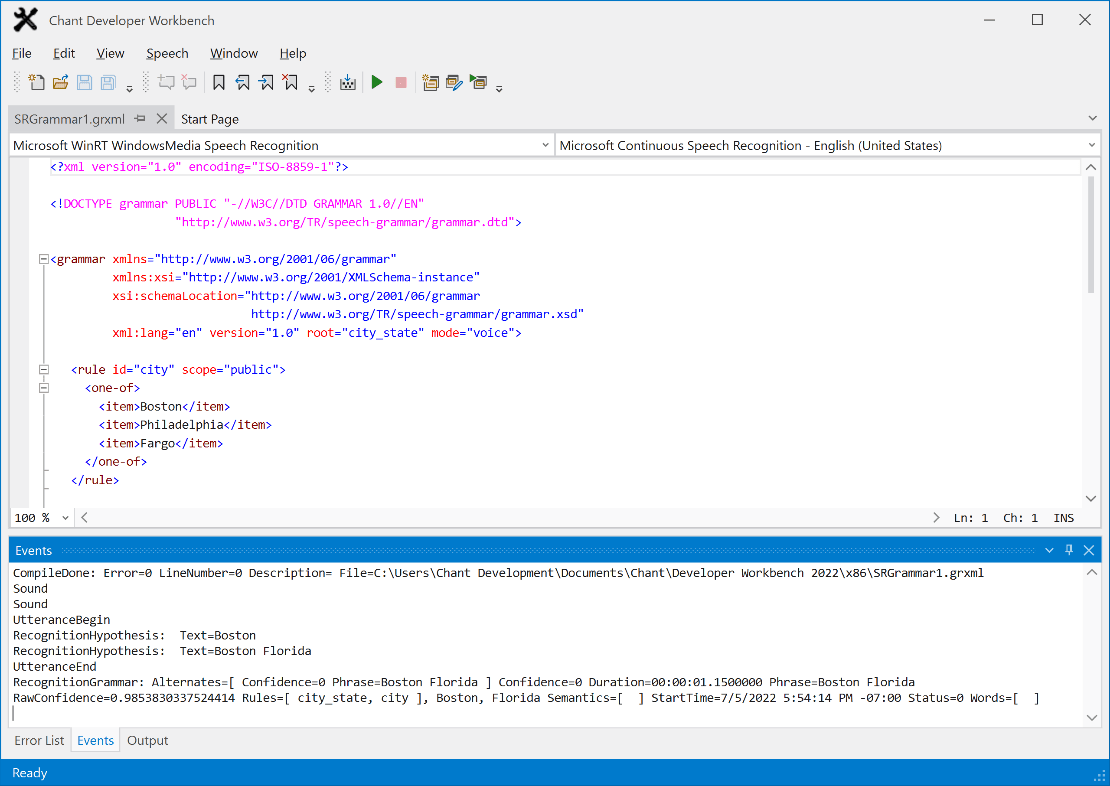This screenshot has width=1110, height=786.
Task: Collapse the rule id city fold marker
Action: 44,370
